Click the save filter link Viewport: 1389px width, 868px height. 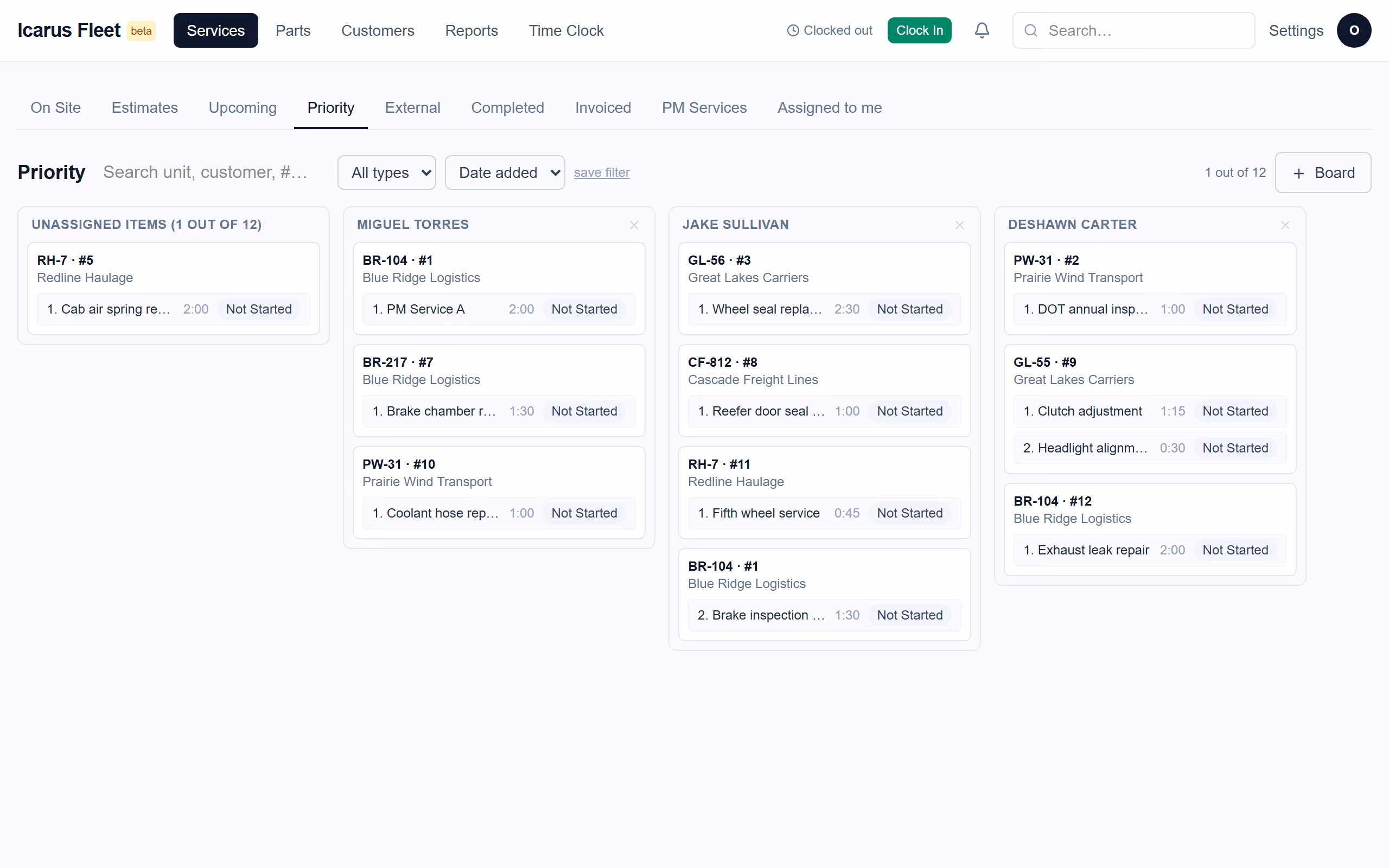[x=602, y=172]
